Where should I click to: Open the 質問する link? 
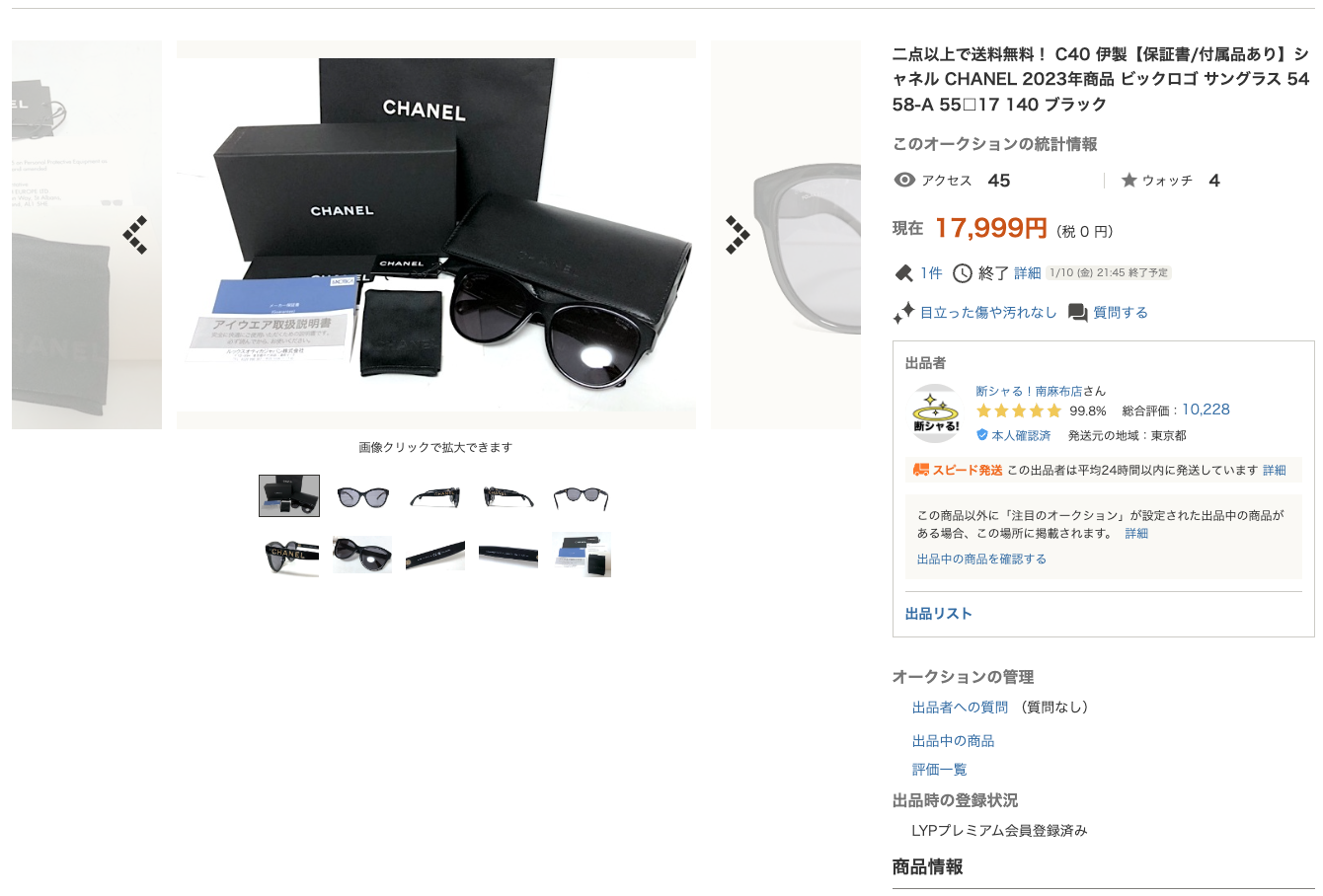1121,313
